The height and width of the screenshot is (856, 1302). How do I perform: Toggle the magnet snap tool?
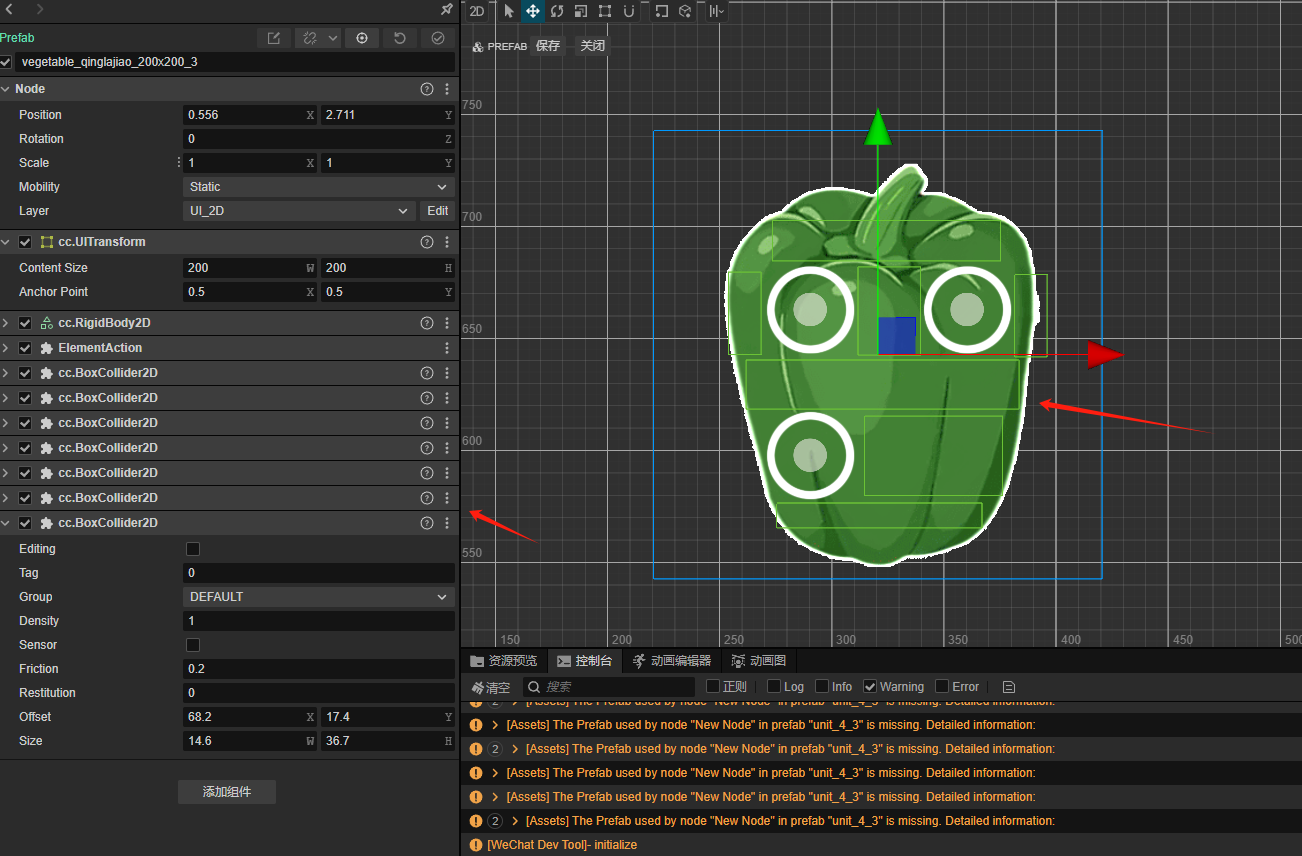click(x=629, y=11)
